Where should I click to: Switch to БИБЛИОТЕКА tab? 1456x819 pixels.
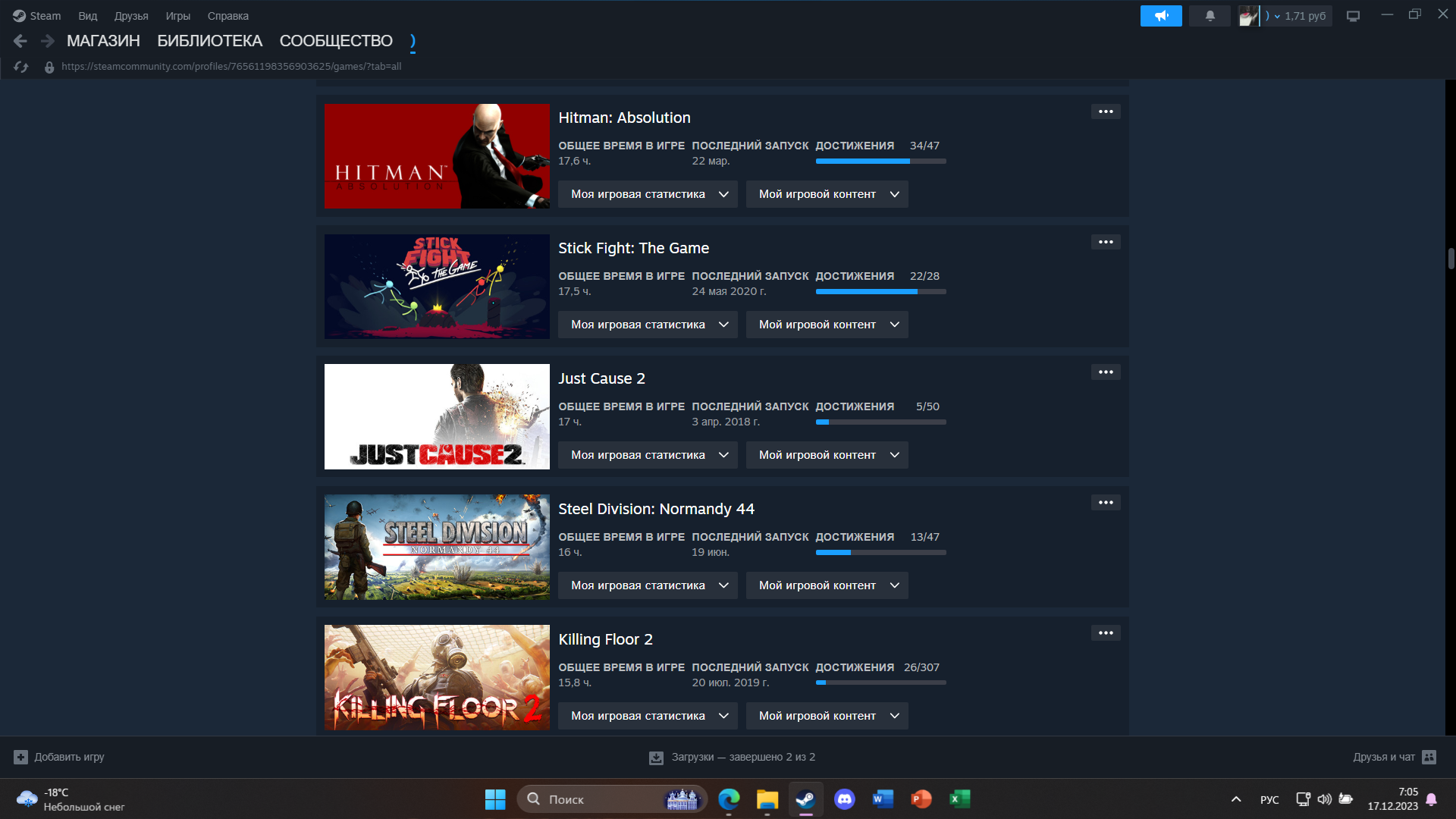click(x=210, y=41)
